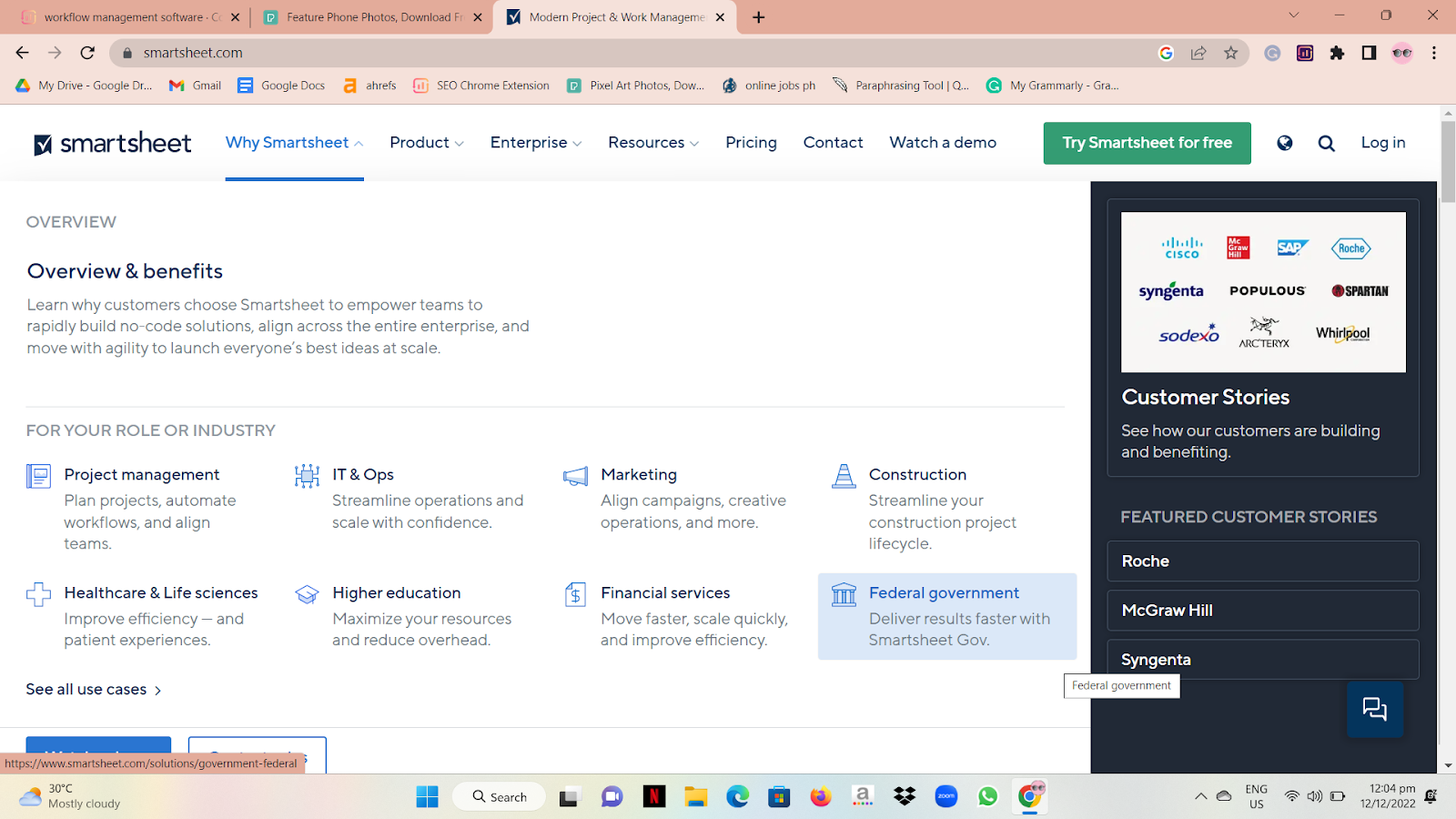The image size is (1456, 819).
Task: Open the Chrome profile avatar
Action: pyautogui.click(x=1402, y=53)
